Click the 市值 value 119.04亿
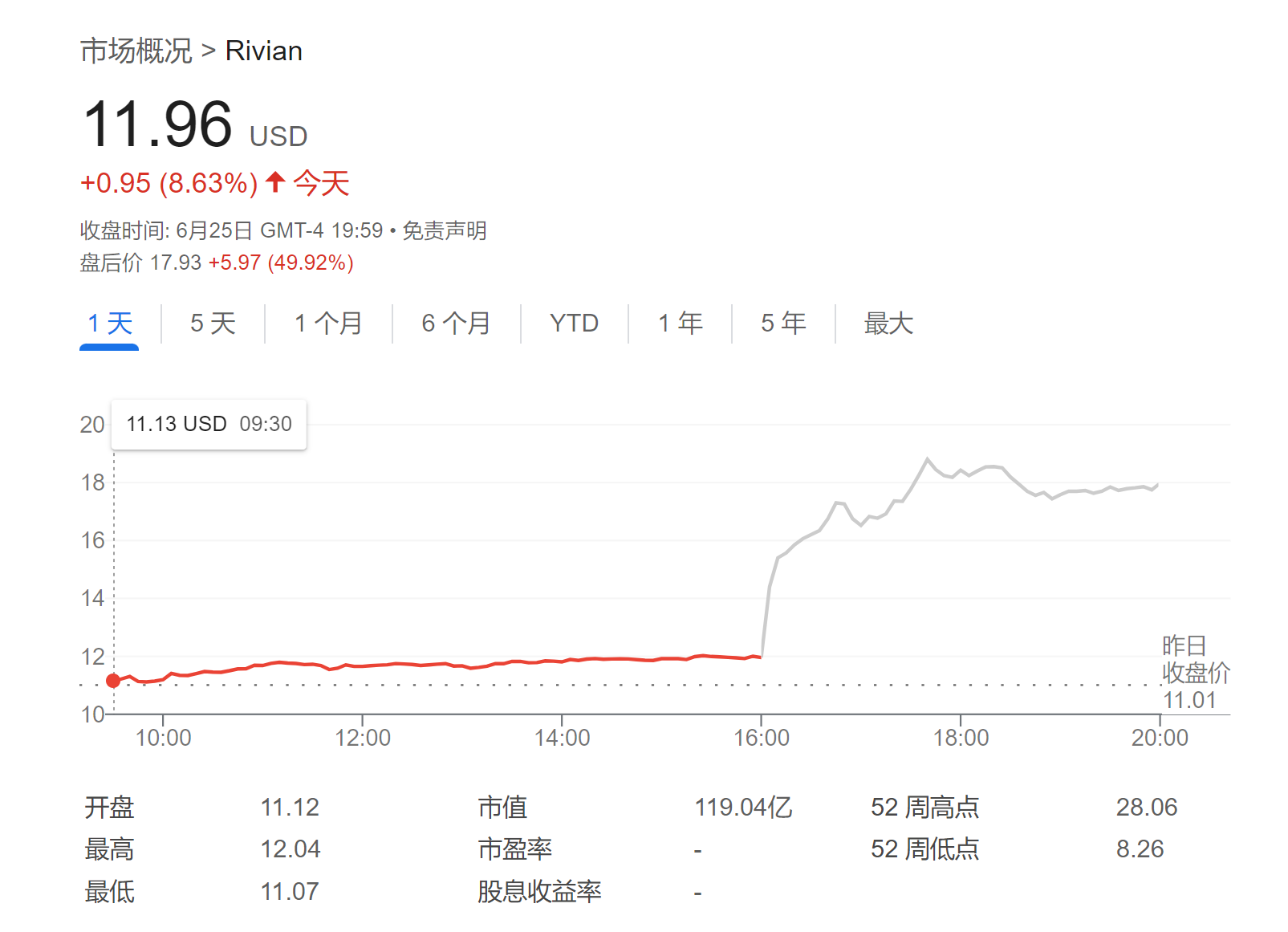 743,807
